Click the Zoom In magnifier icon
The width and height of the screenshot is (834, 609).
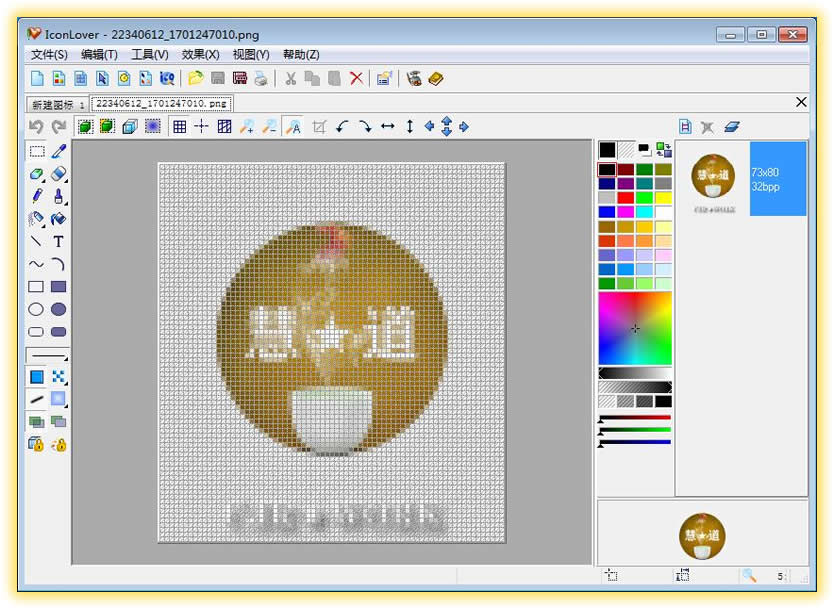tap(246, 126)
